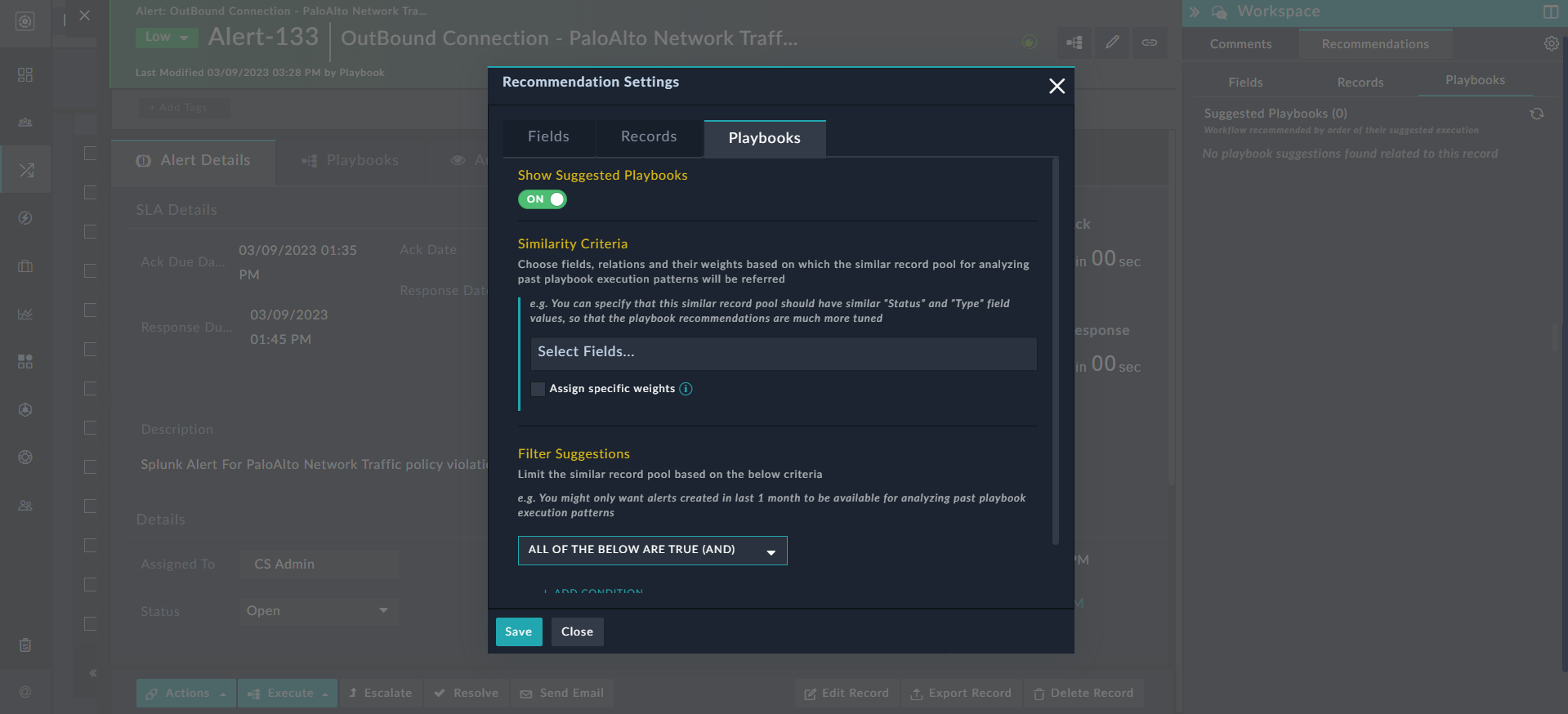The image size is (1568, 714).
Task: Click the Edit Record button
Action: pos(847,693)
